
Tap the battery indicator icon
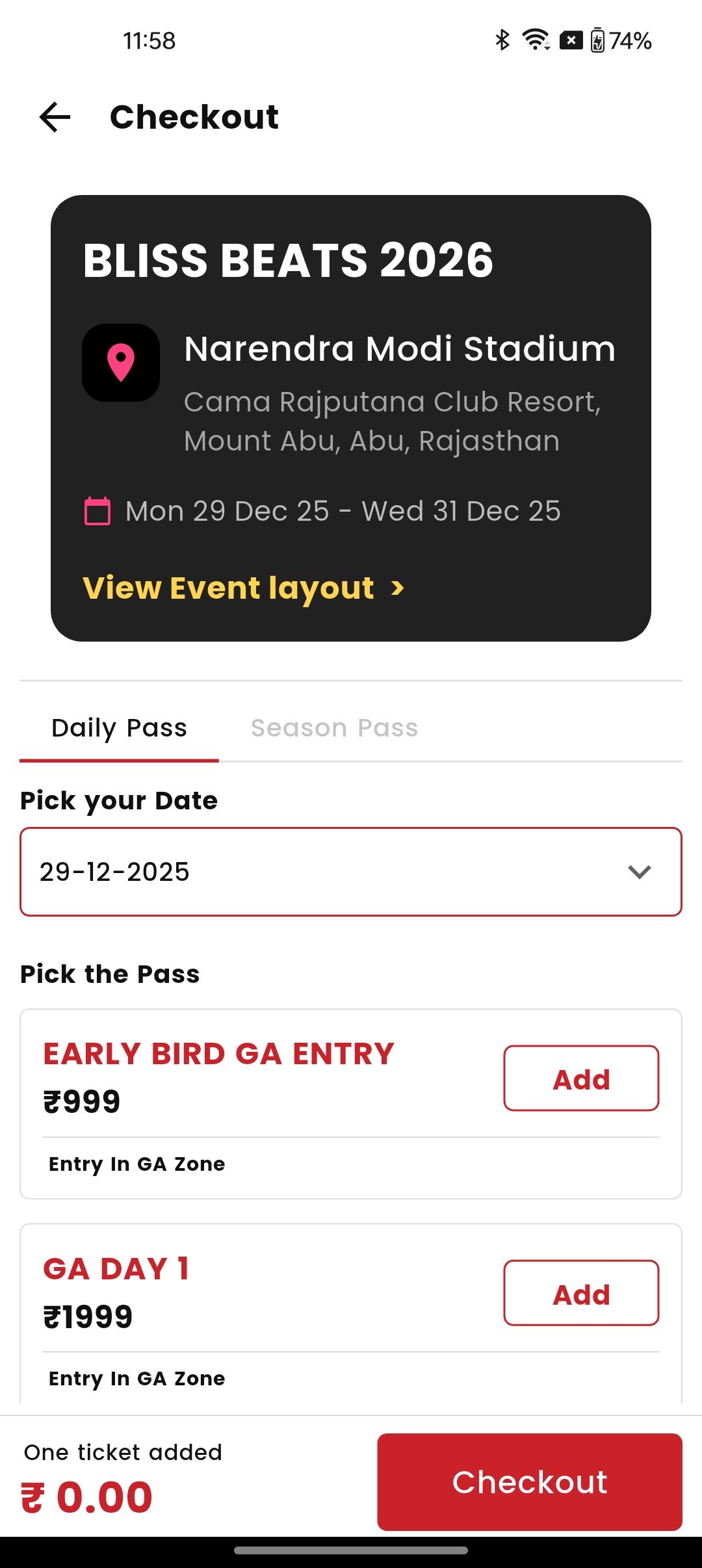coord(597,40)
